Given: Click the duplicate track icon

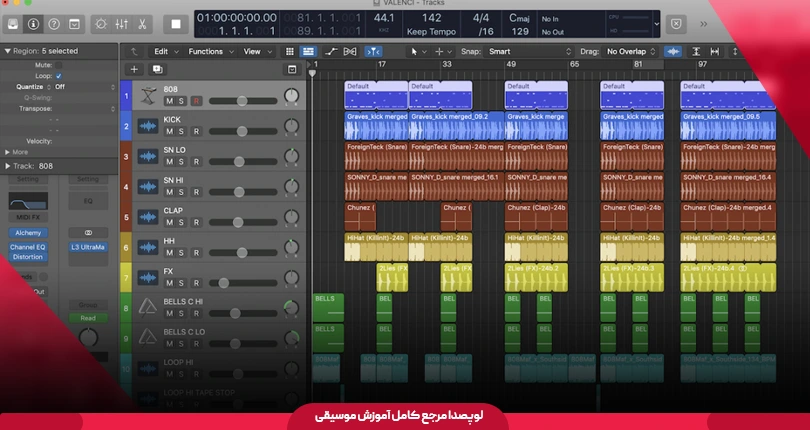Looking at the screenshot, I should 158,69.
